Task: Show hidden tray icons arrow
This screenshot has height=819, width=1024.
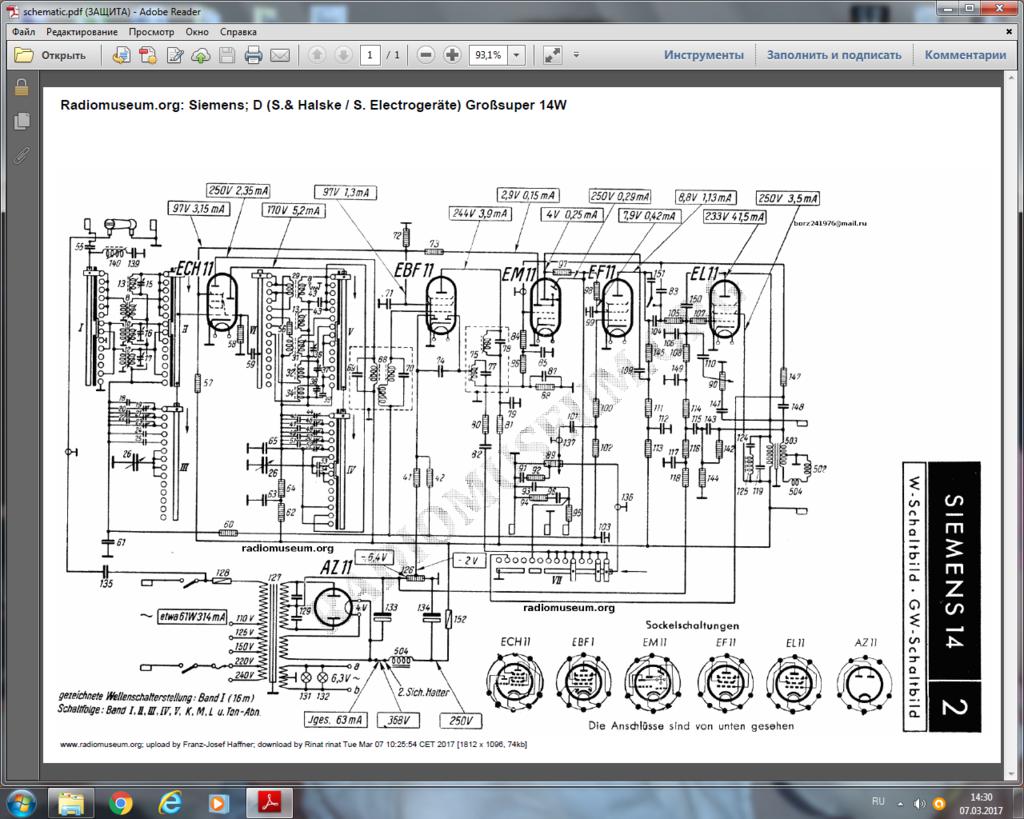Action: point(901,803)
